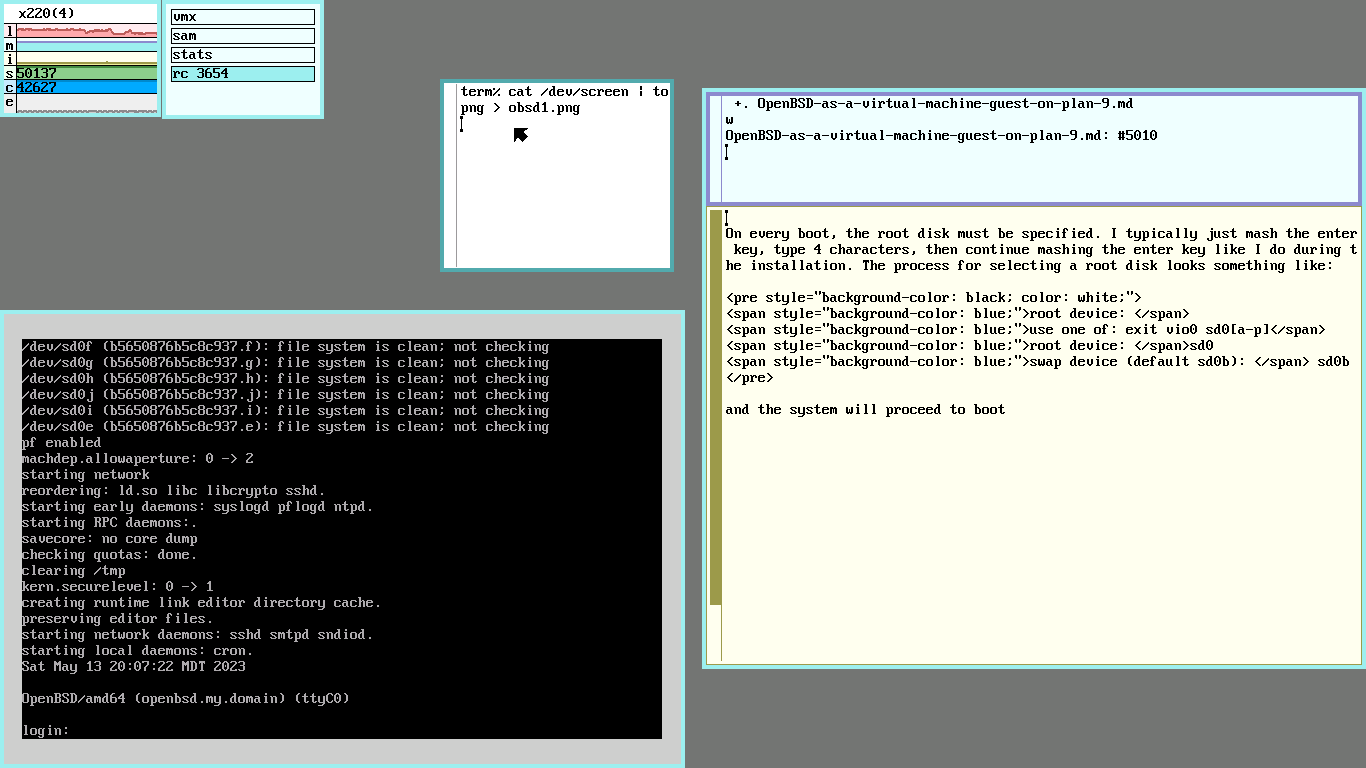Click the context switch graph showing 42627
The image size is (1366, 768).
pyautogui.click(x=86, y=88)
